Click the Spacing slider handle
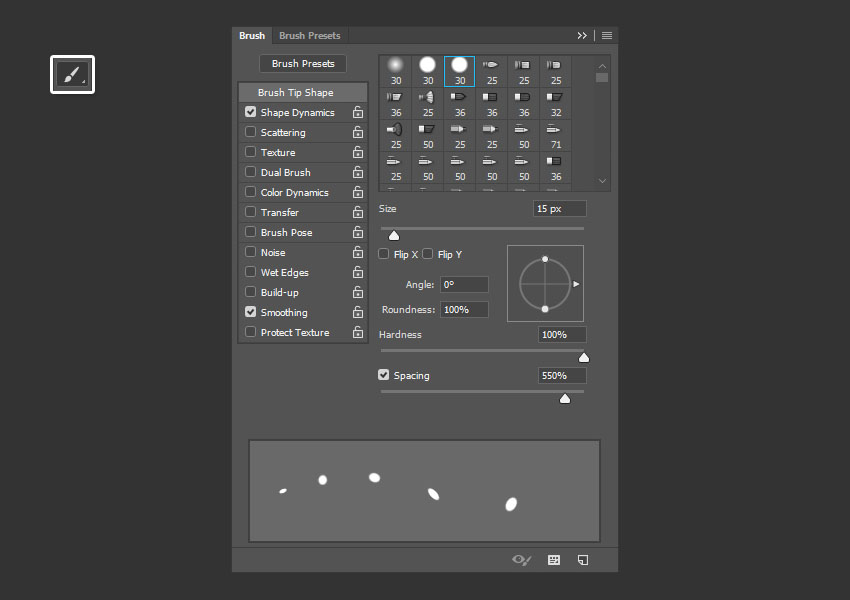This screenshot has width=850, height=600. click(x=565, y=398)
